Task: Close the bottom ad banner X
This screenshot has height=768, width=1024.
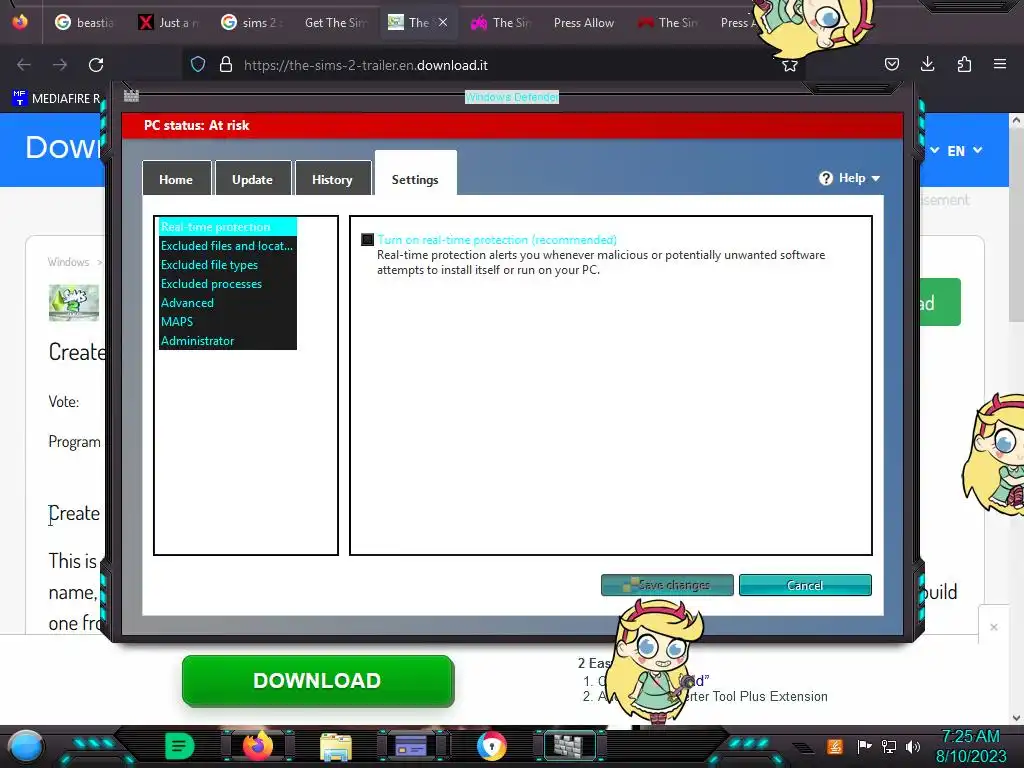Action: point(994,627)
